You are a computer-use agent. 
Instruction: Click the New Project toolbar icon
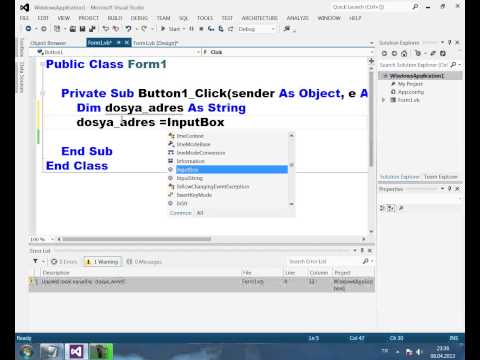[57, 29]
